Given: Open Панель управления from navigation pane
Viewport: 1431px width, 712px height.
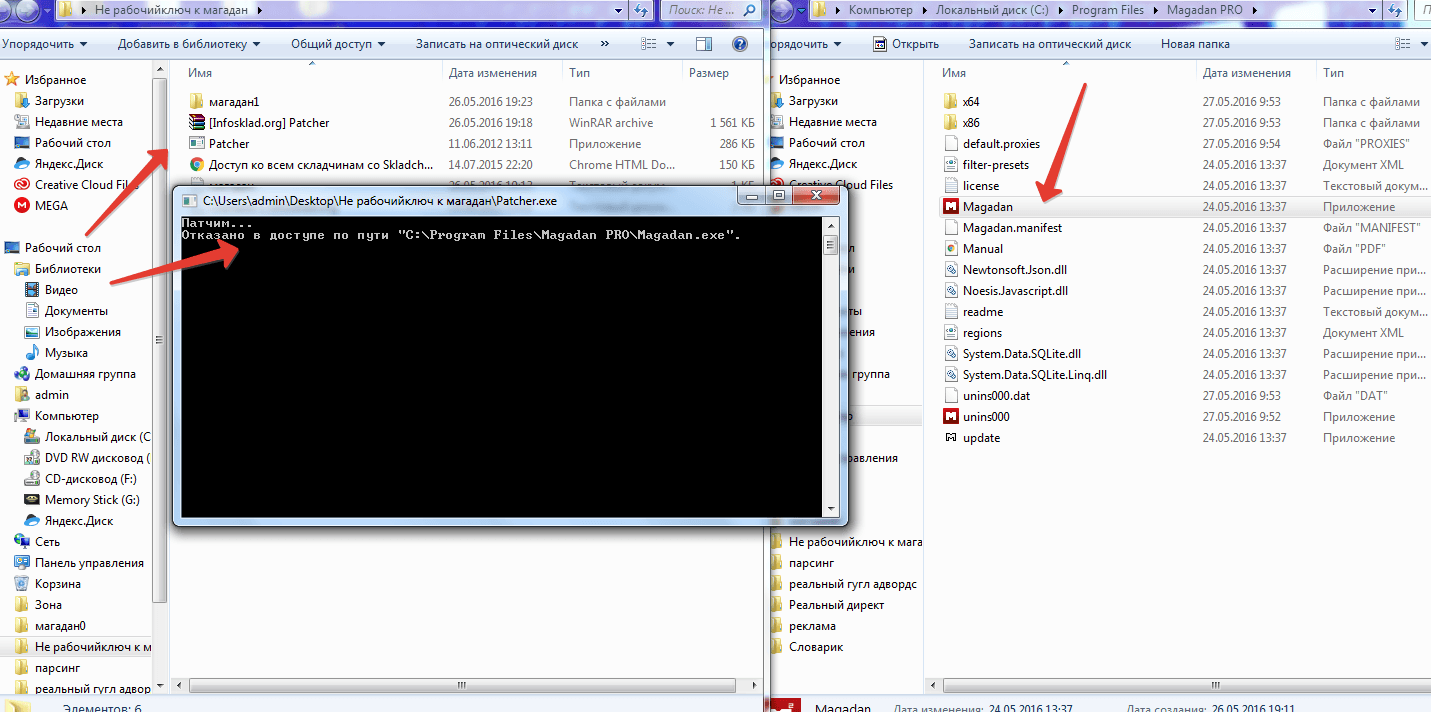Looking at the screenshot, I should tap(79, 562).
